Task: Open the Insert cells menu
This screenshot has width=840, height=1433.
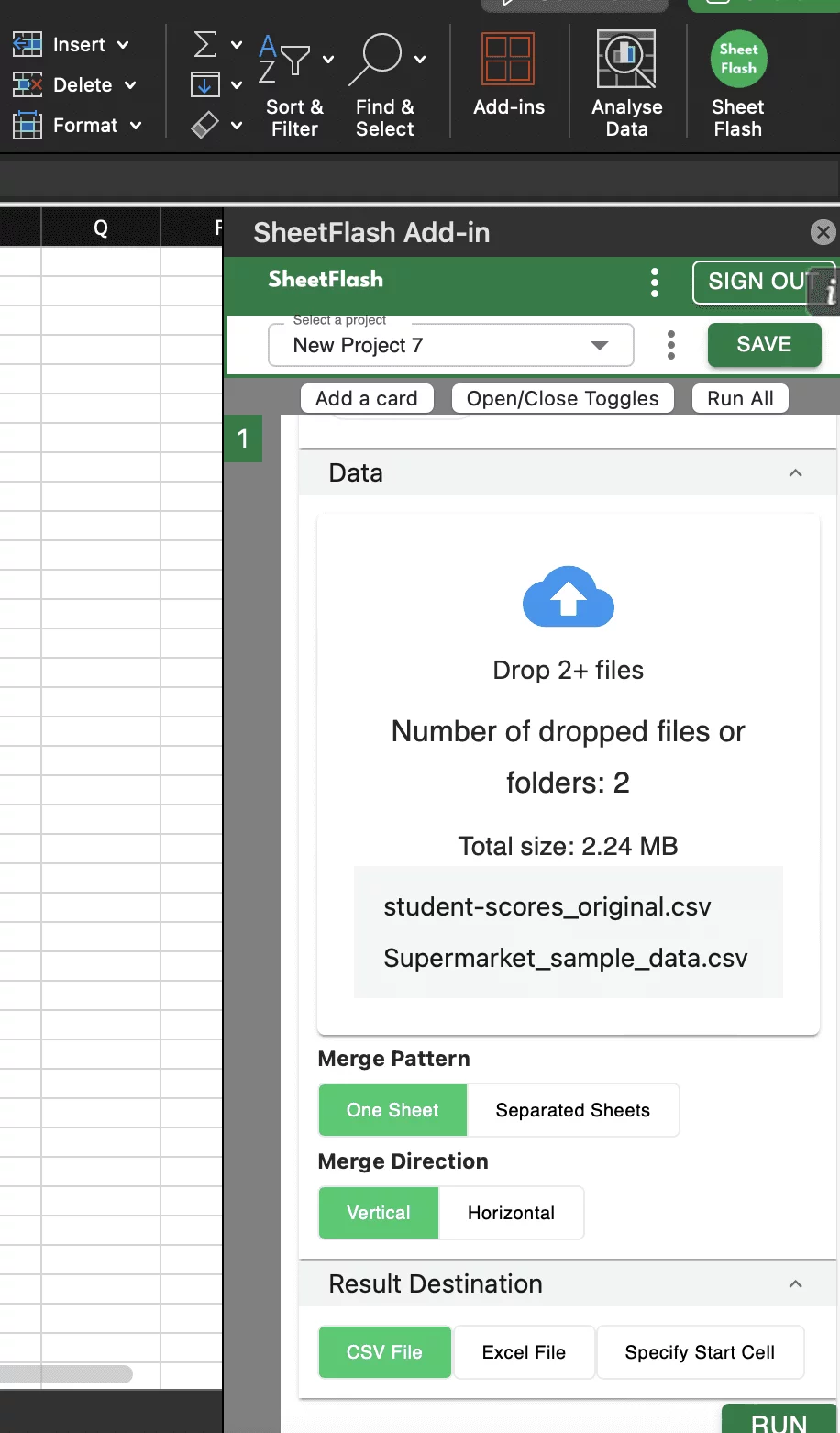Action: point(78,45)
